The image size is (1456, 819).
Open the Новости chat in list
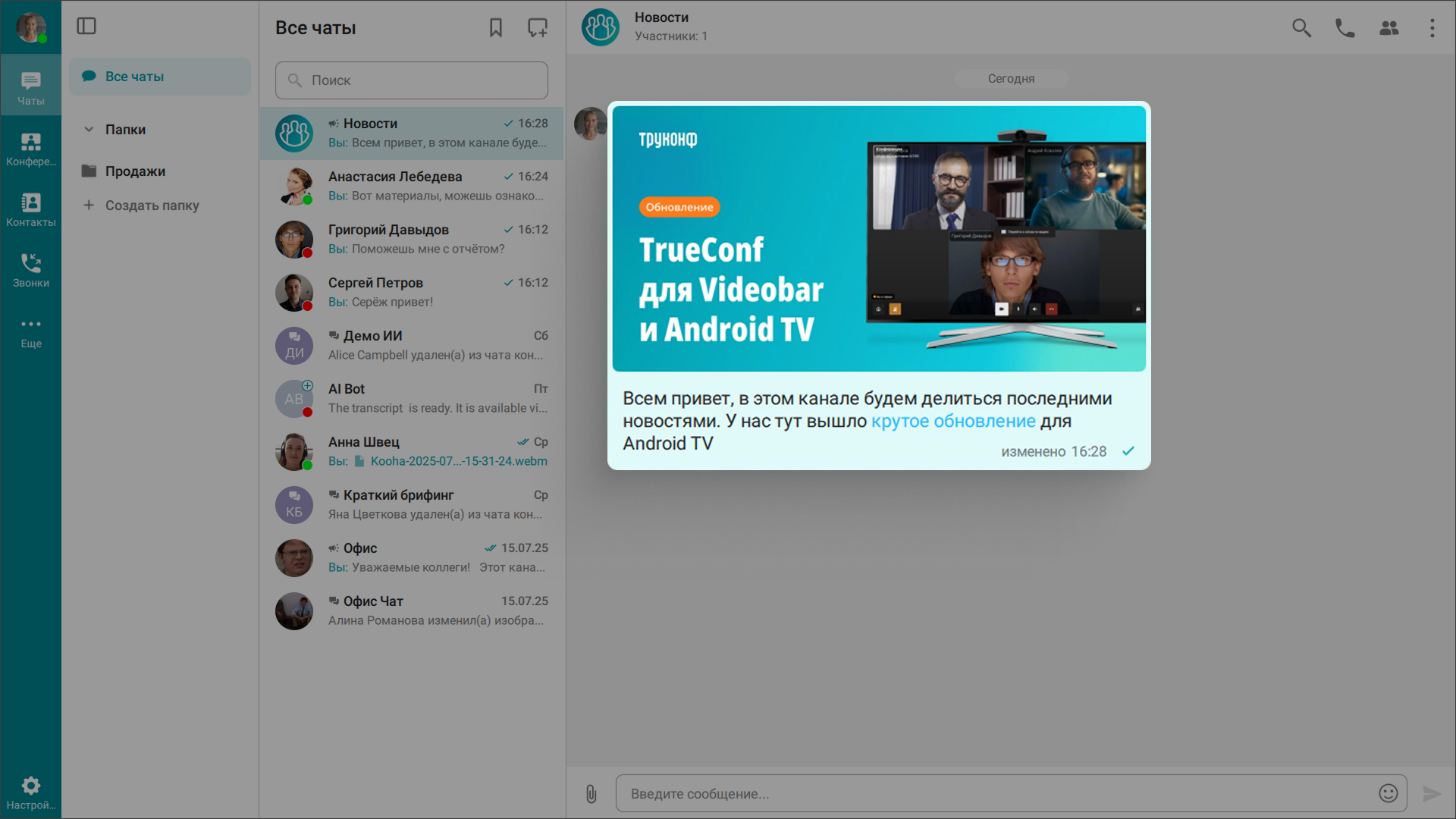tap(412, 133)
